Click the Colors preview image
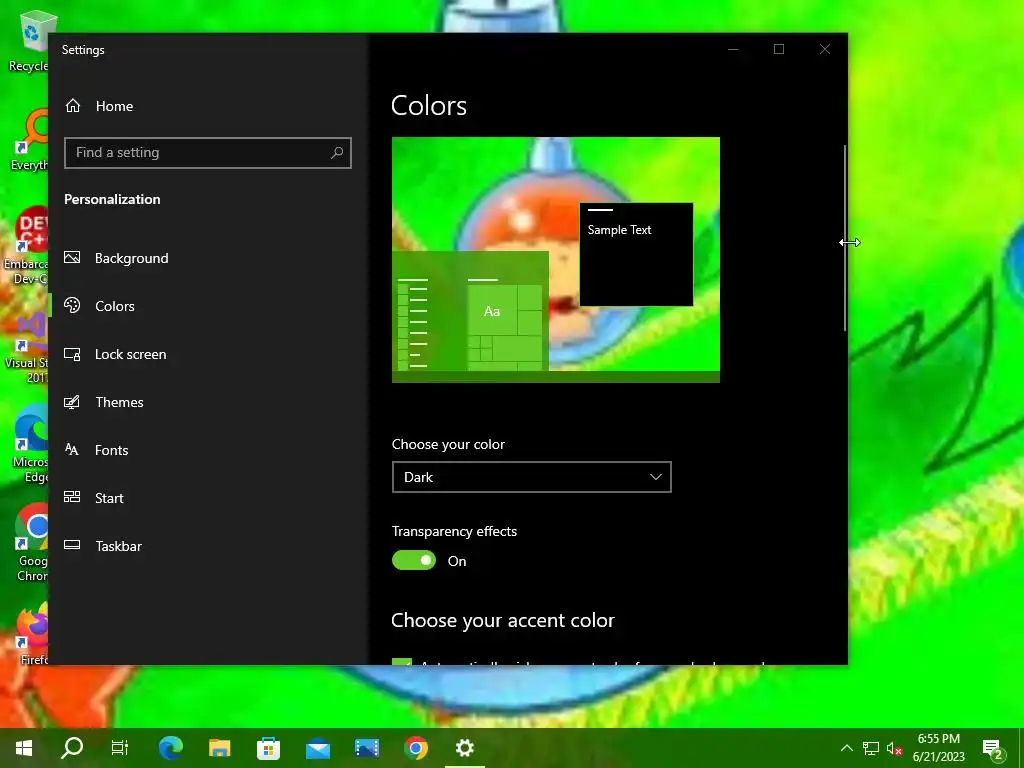Viewport: 1024px width, 768px height. pos(556,260)
